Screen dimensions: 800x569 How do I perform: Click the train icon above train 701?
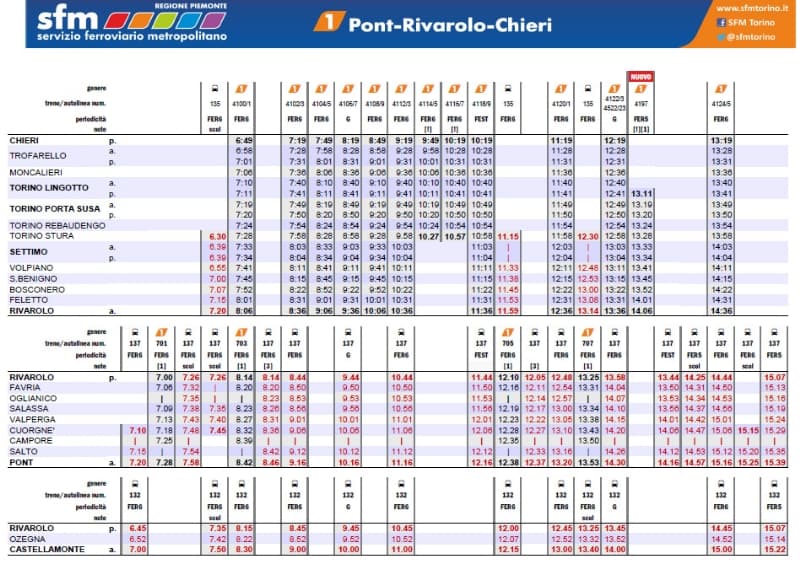click(x=164, y=332)
